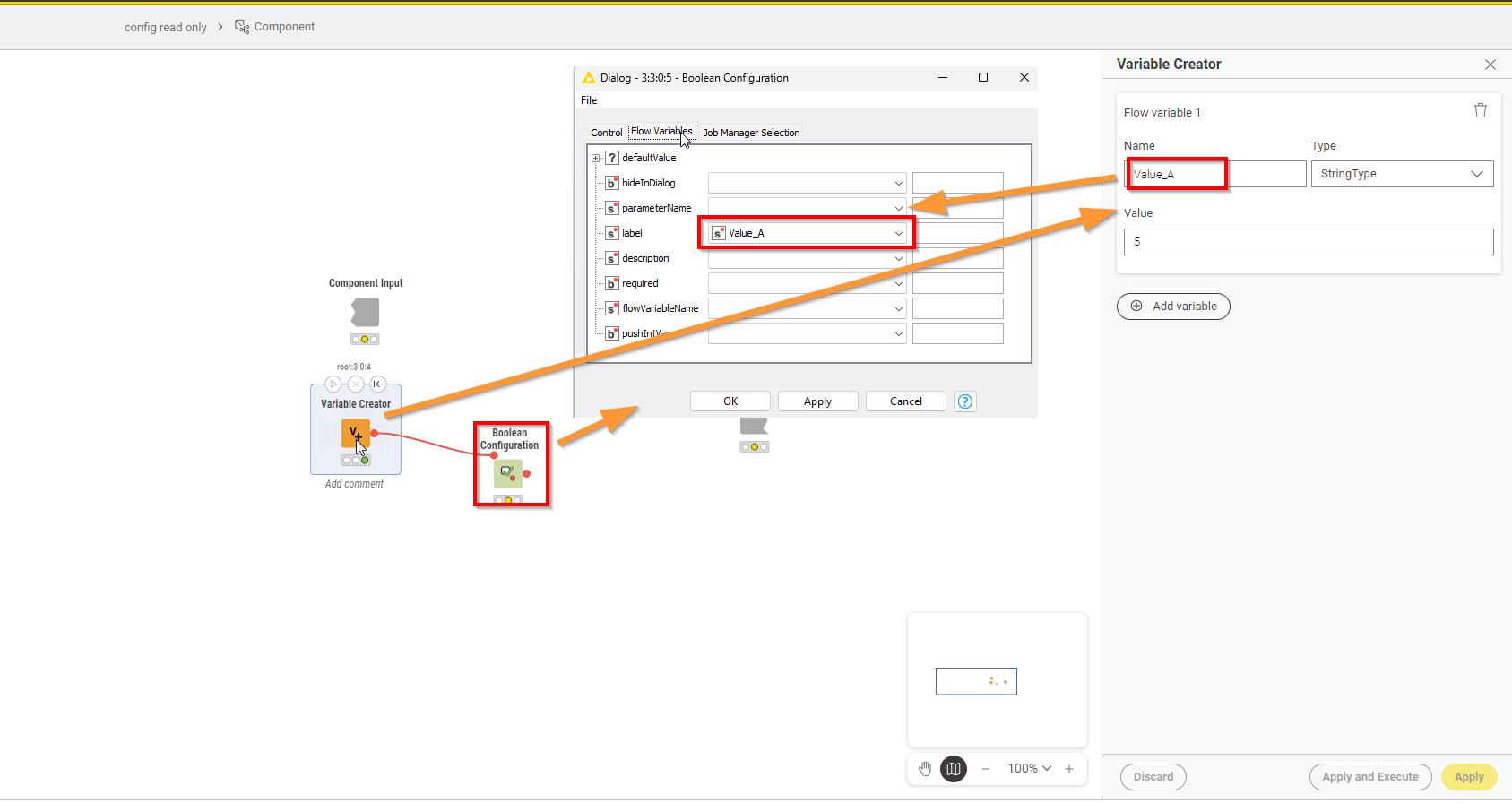
Task: Toggle pan mode with the hand icon
Action: (925, 769)
